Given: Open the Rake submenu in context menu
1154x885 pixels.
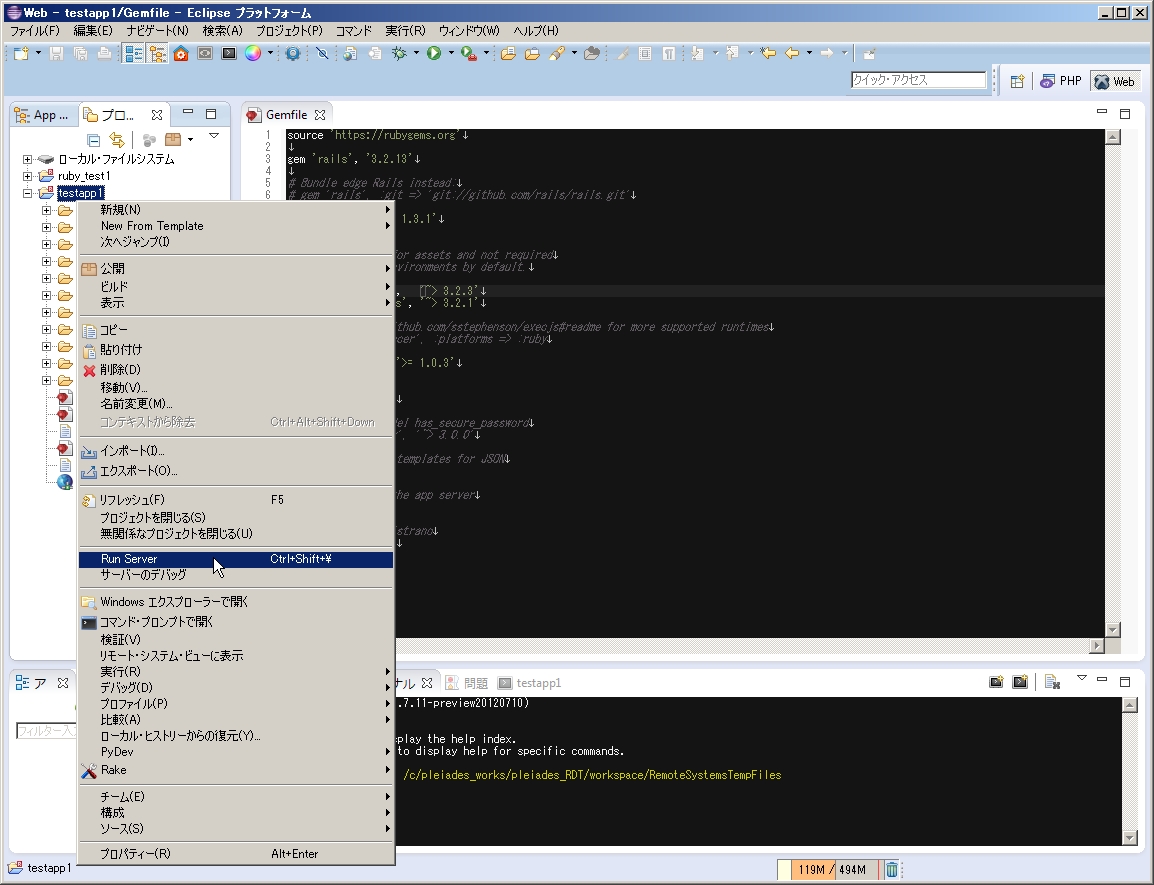Looking at the screenshot, I should click(236, 770).
